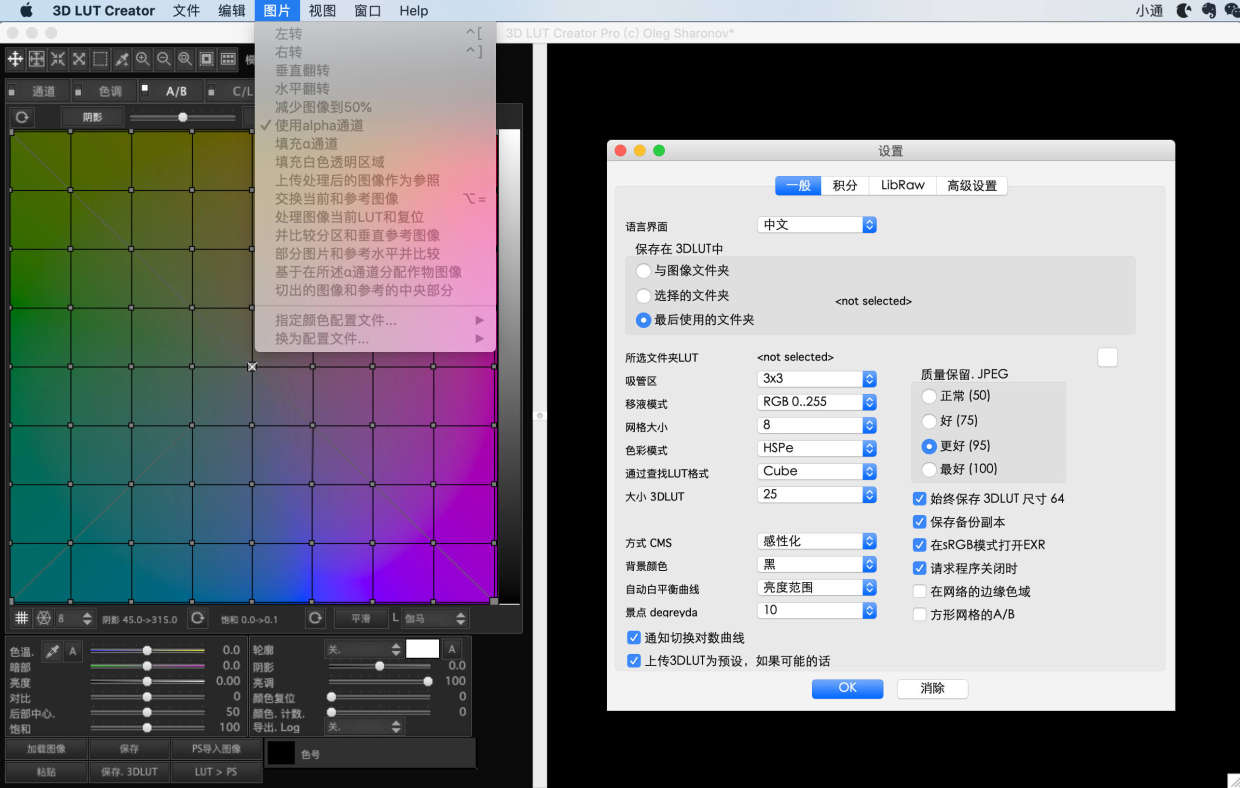Click the third magnifier zoom-reset icon

pos(185,59)
